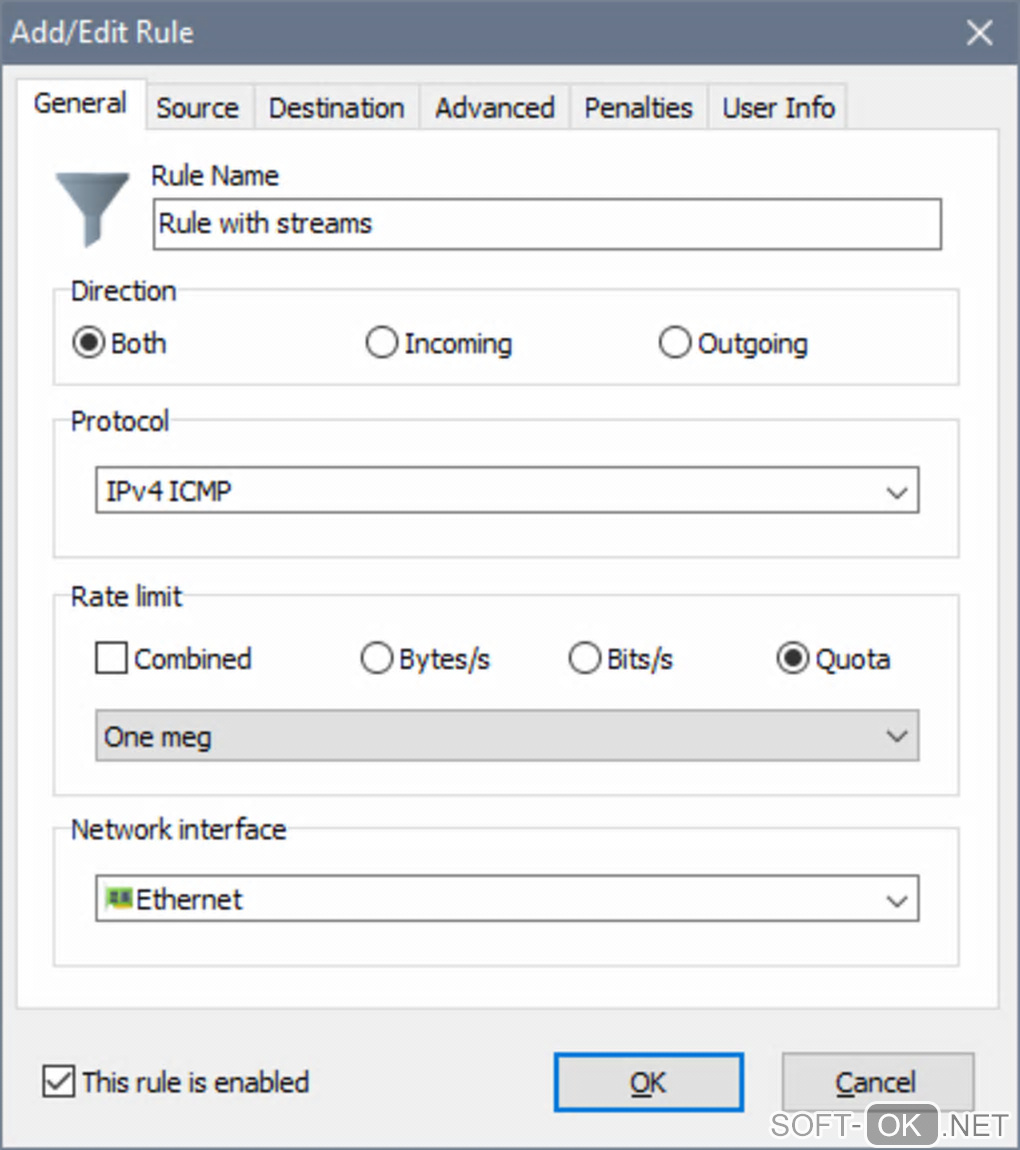This screenshot has width=1020, height=1150.
Task: Select the Both direction radio button
Action: coord(90,343)
